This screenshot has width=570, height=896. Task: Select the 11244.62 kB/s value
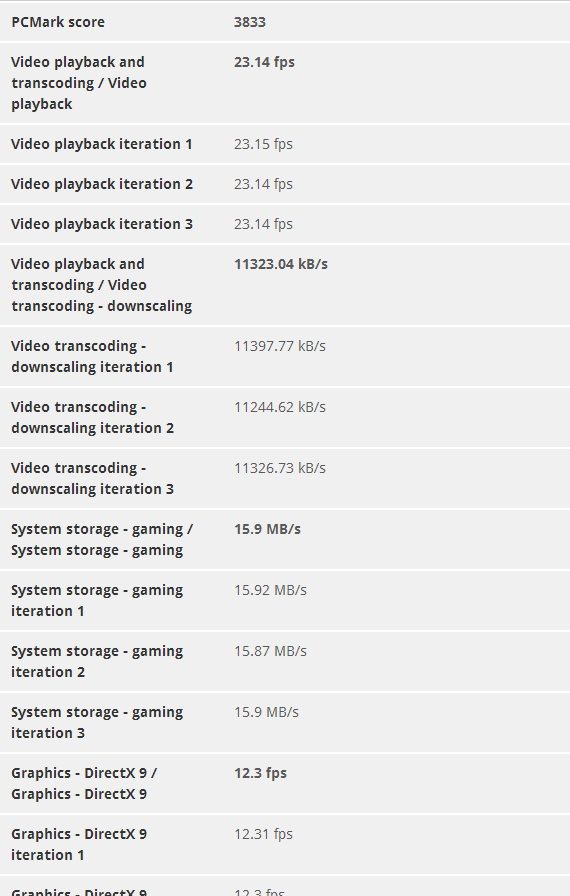[280, 407]
